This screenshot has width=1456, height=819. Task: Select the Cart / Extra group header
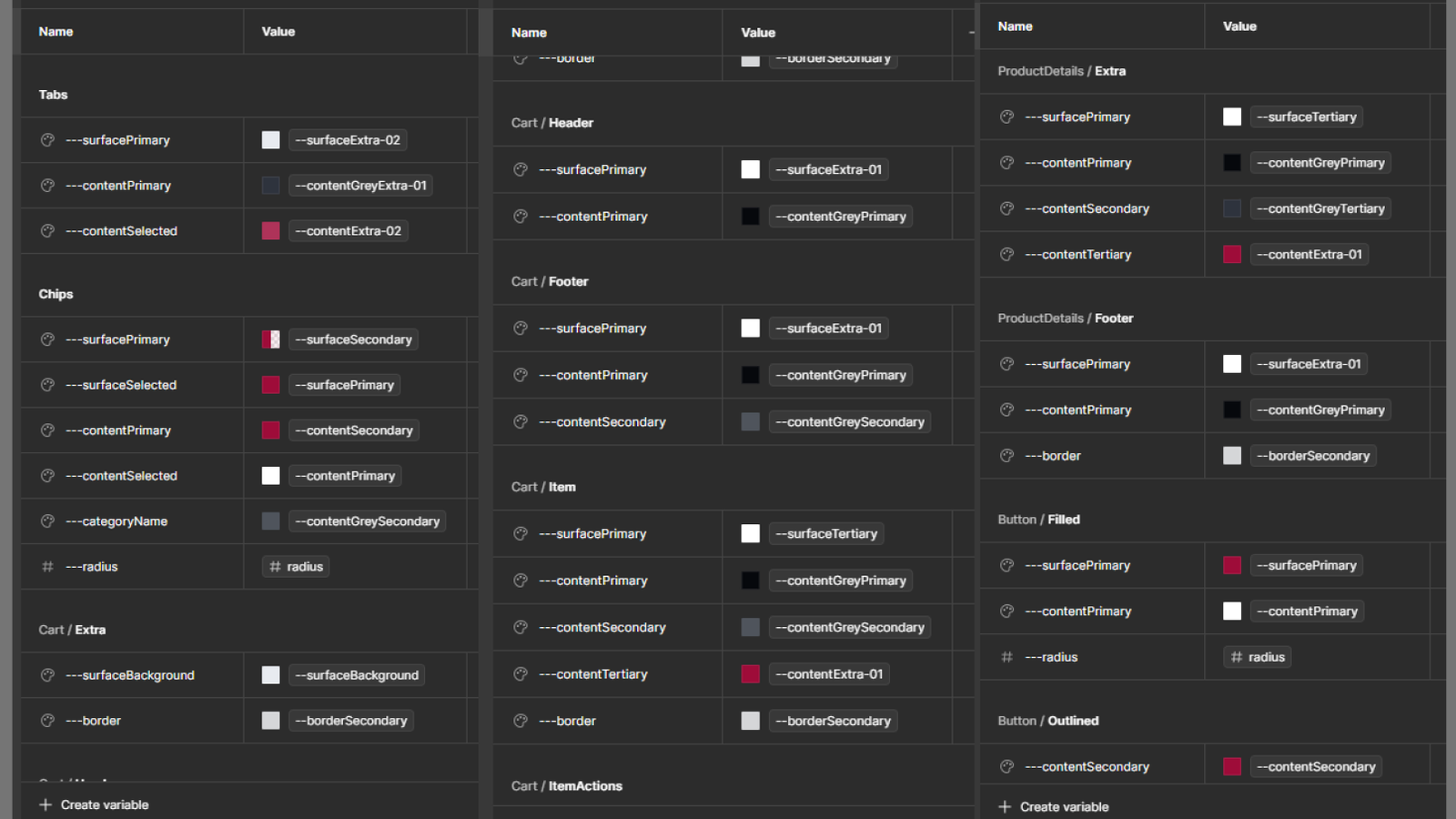pos(72,630)
